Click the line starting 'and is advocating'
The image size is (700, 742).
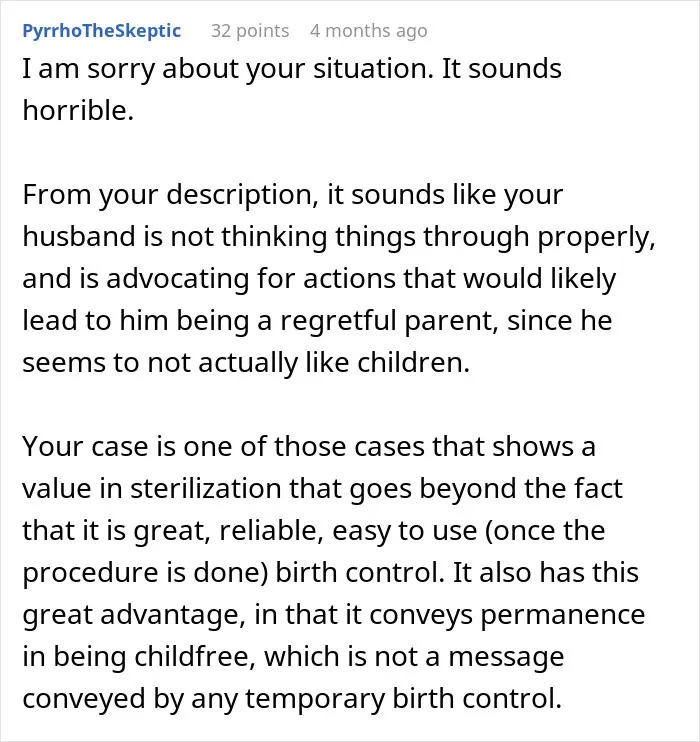coord(319,279)
